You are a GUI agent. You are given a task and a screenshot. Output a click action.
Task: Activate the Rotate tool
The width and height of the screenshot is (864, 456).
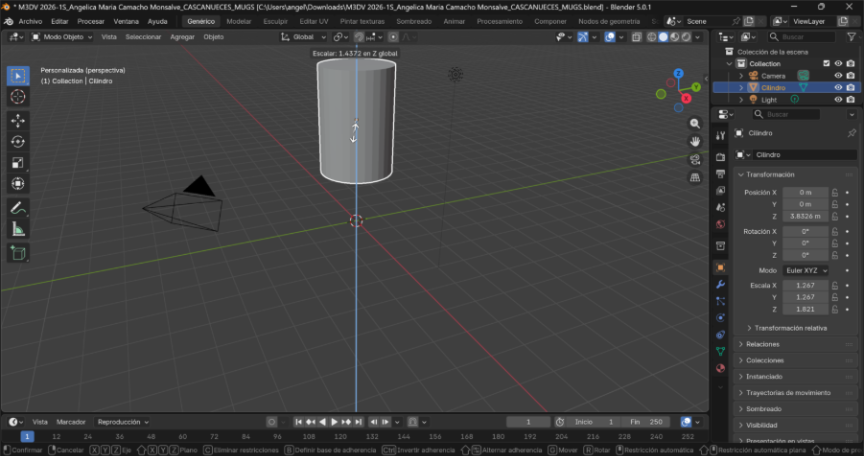[18, 141]
